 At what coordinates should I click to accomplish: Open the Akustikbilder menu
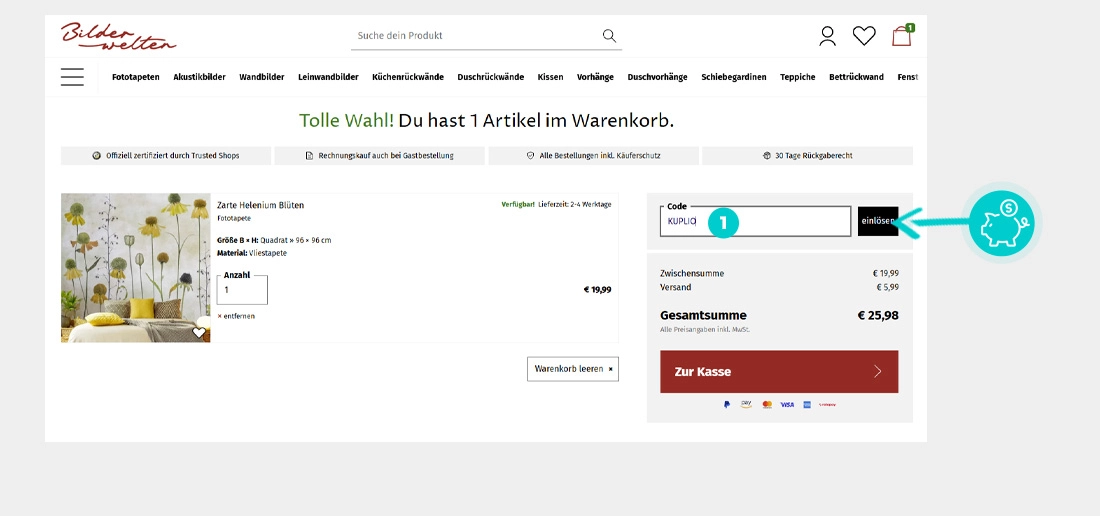(x=199, y=77)
